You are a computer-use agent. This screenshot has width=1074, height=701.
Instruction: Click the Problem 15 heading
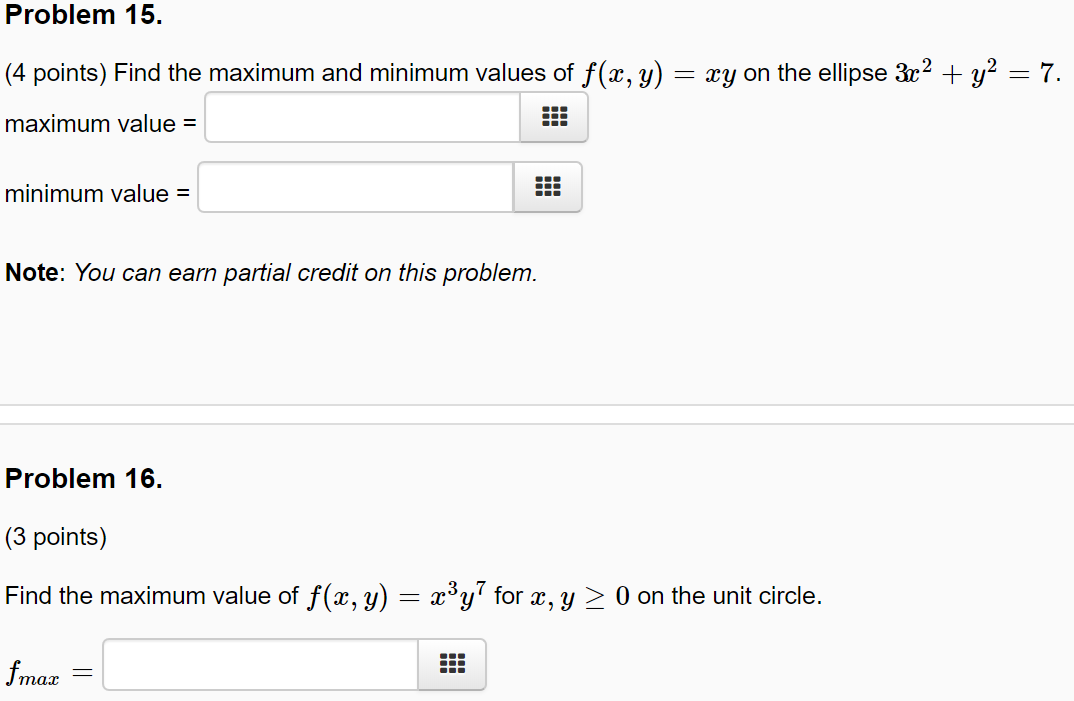(84, 14)
